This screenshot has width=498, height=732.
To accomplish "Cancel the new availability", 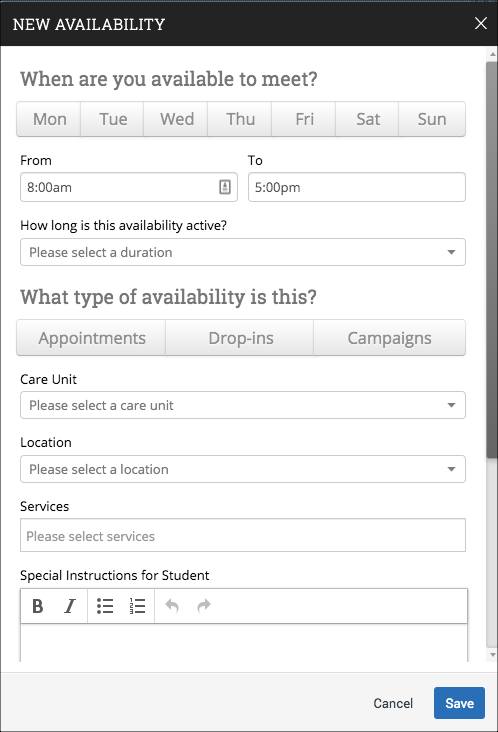I will click(393, 703).
